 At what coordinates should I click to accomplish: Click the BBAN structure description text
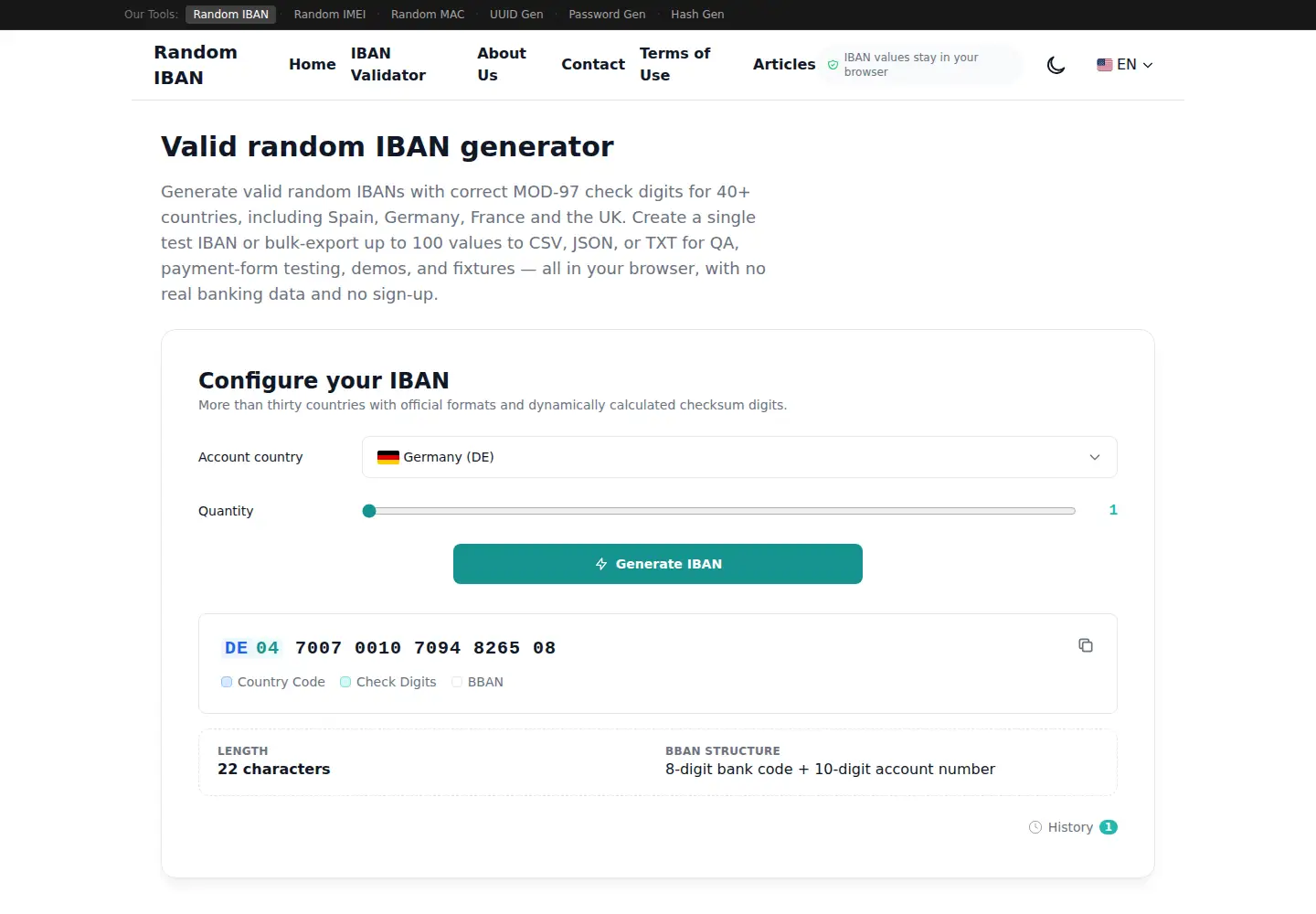coord(830,769)
